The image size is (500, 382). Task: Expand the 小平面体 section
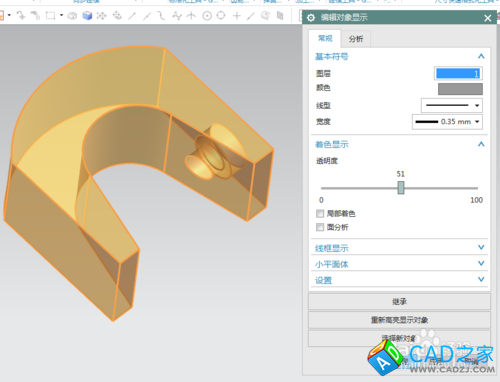tap(399, 264)
